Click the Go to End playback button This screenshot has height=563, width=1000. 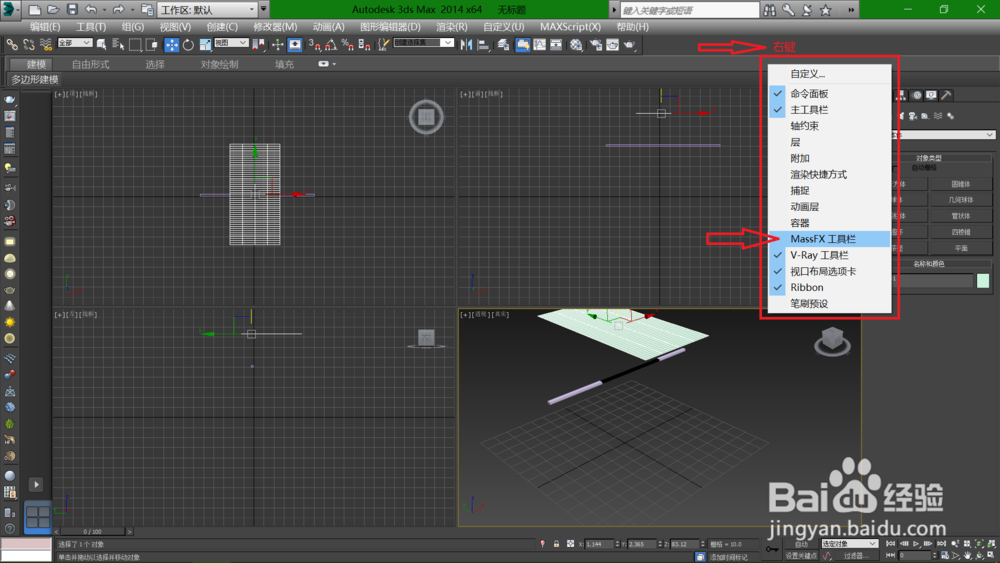[x=941, y=544]
